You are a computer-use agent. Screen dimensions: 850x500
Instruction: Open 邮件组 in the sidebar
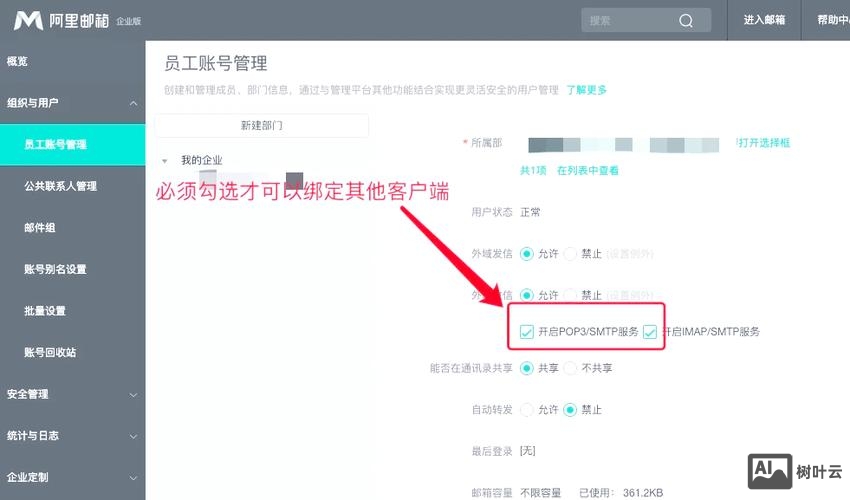[x=40, y=228]
